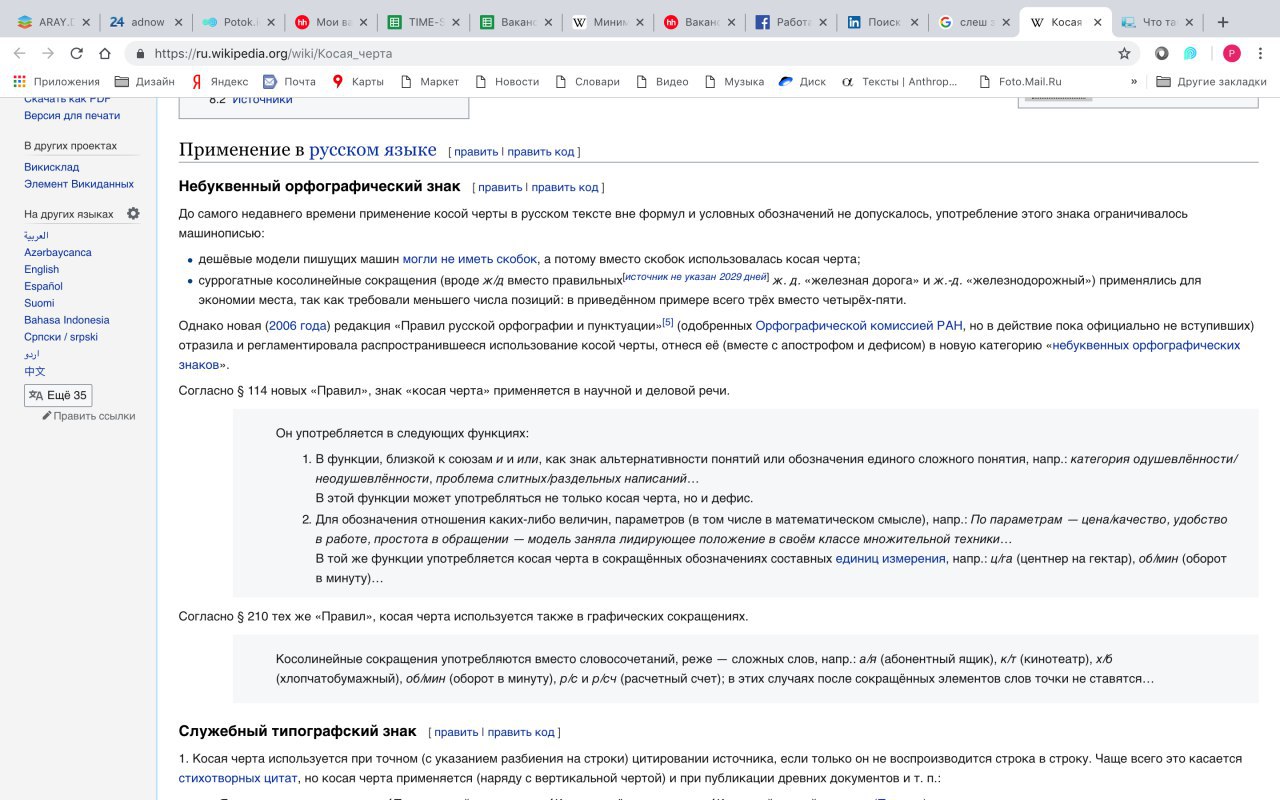Image resolution: width=1280 pixels, height=800 pixels.
Task: Open the Новости bookmark
Action: [506, 81]
